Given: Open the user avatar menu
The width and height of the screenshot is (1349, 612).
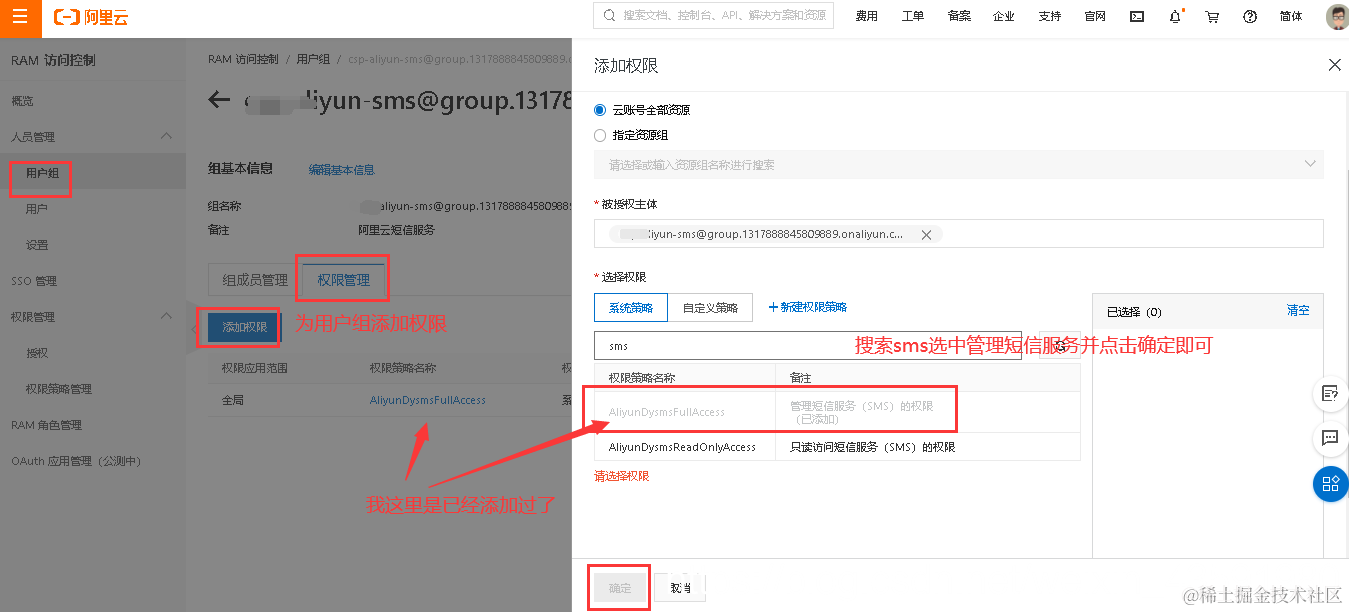Looking at the screenshot, I should click(x=1337, y=17).
